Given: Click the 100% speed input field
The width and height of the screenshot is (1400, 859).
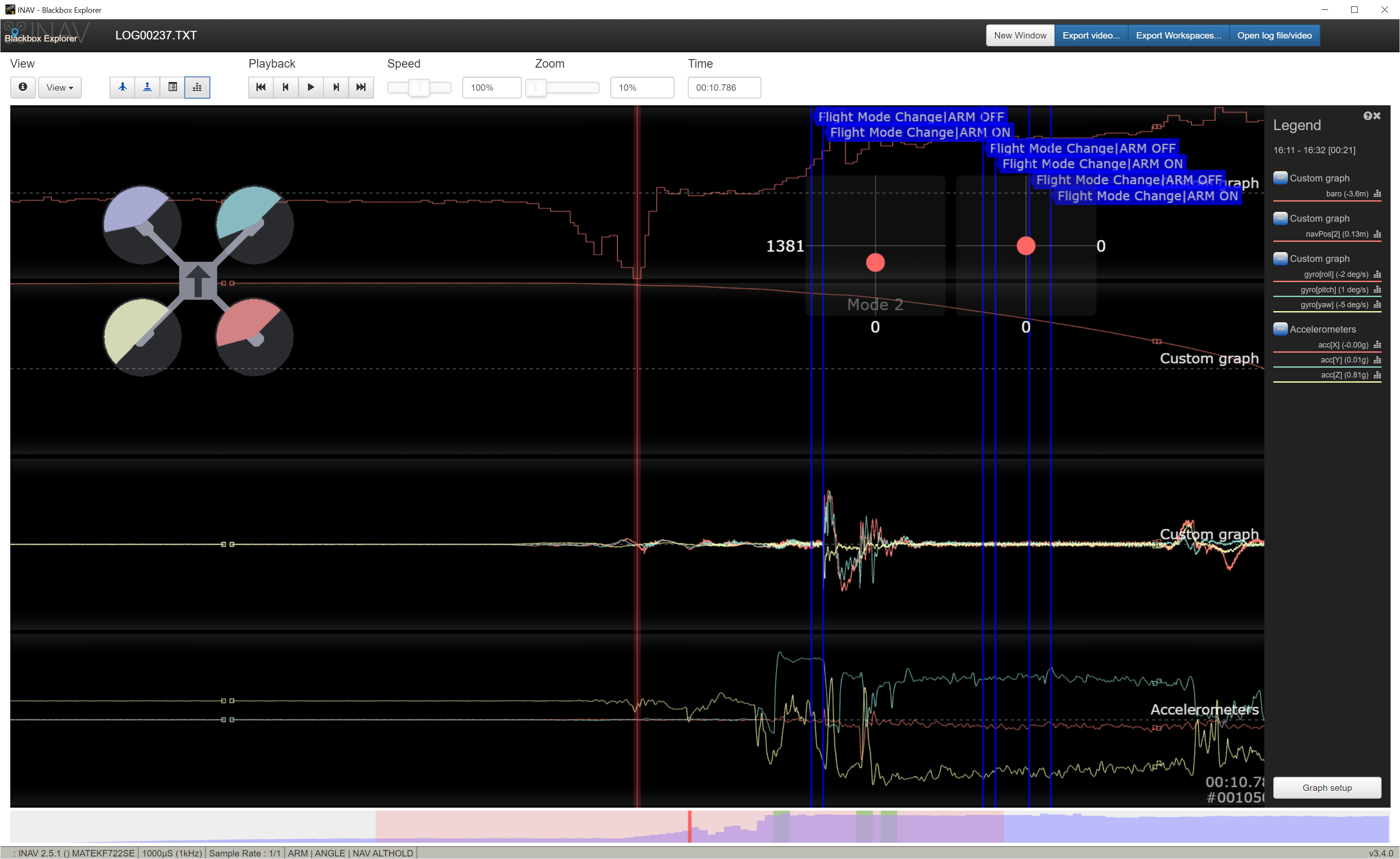Looking at the screenshot, I should coord(491,87).
